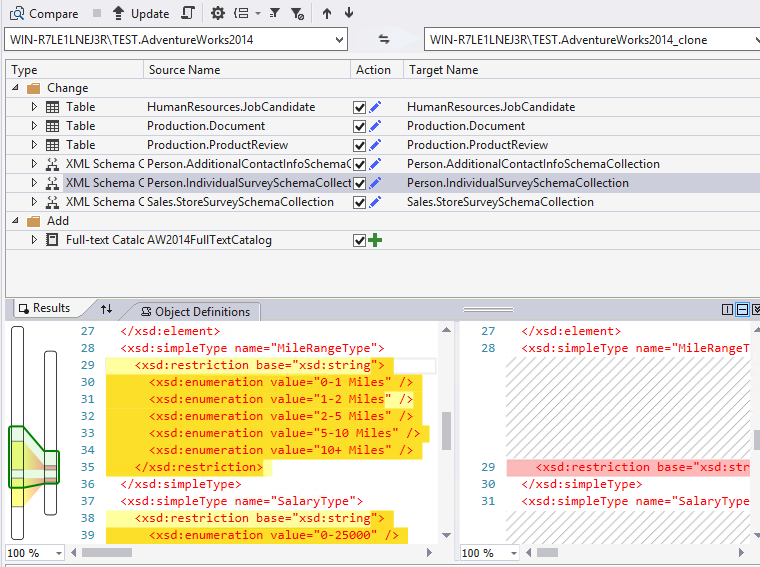Click the Compare button

[x=44, y=14]
